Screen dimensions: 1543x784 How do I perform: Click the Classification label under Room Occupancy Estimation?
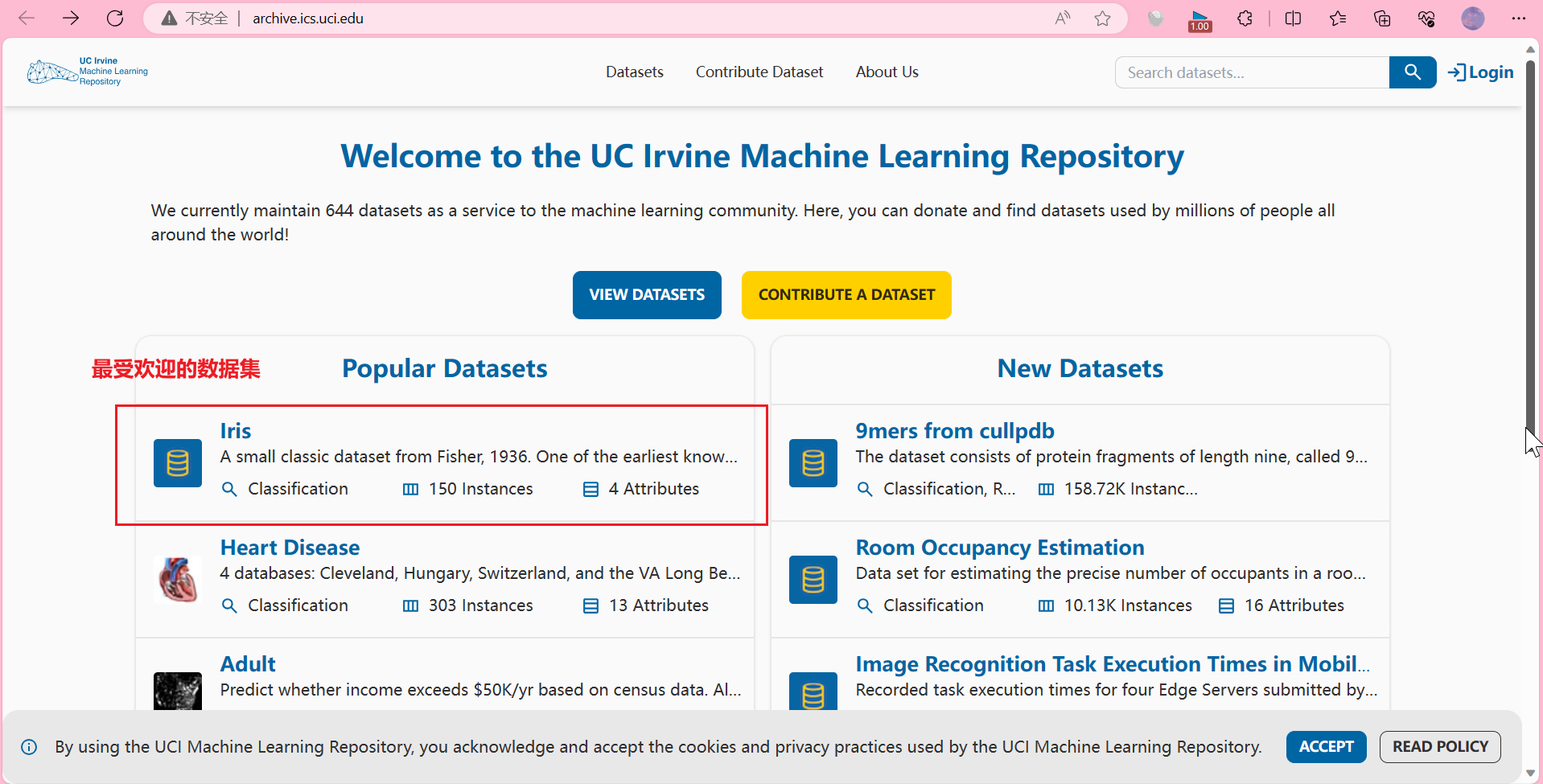(x=933, y=605)
